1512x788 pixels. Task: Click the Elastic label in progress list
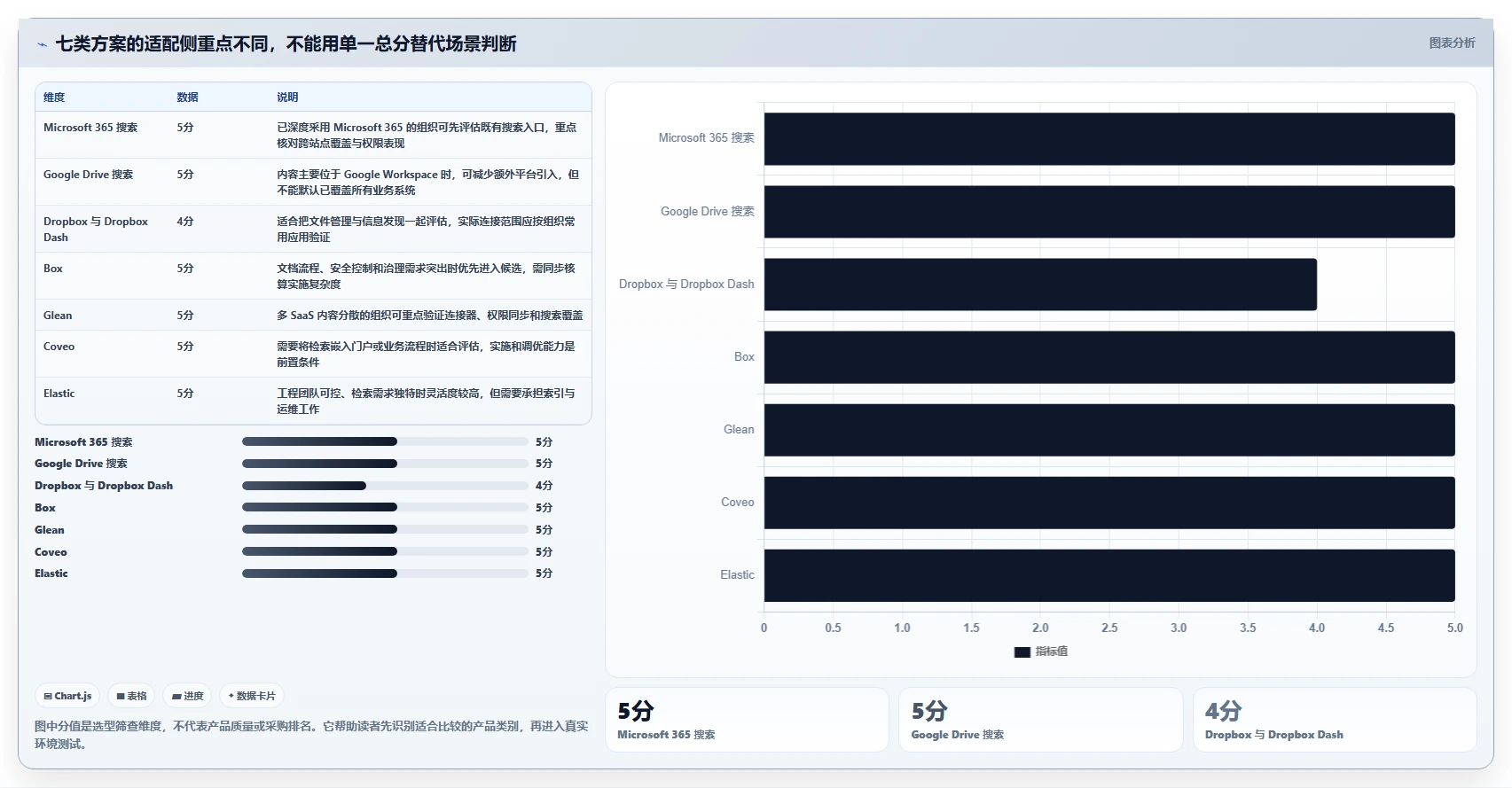coord(51,573)
